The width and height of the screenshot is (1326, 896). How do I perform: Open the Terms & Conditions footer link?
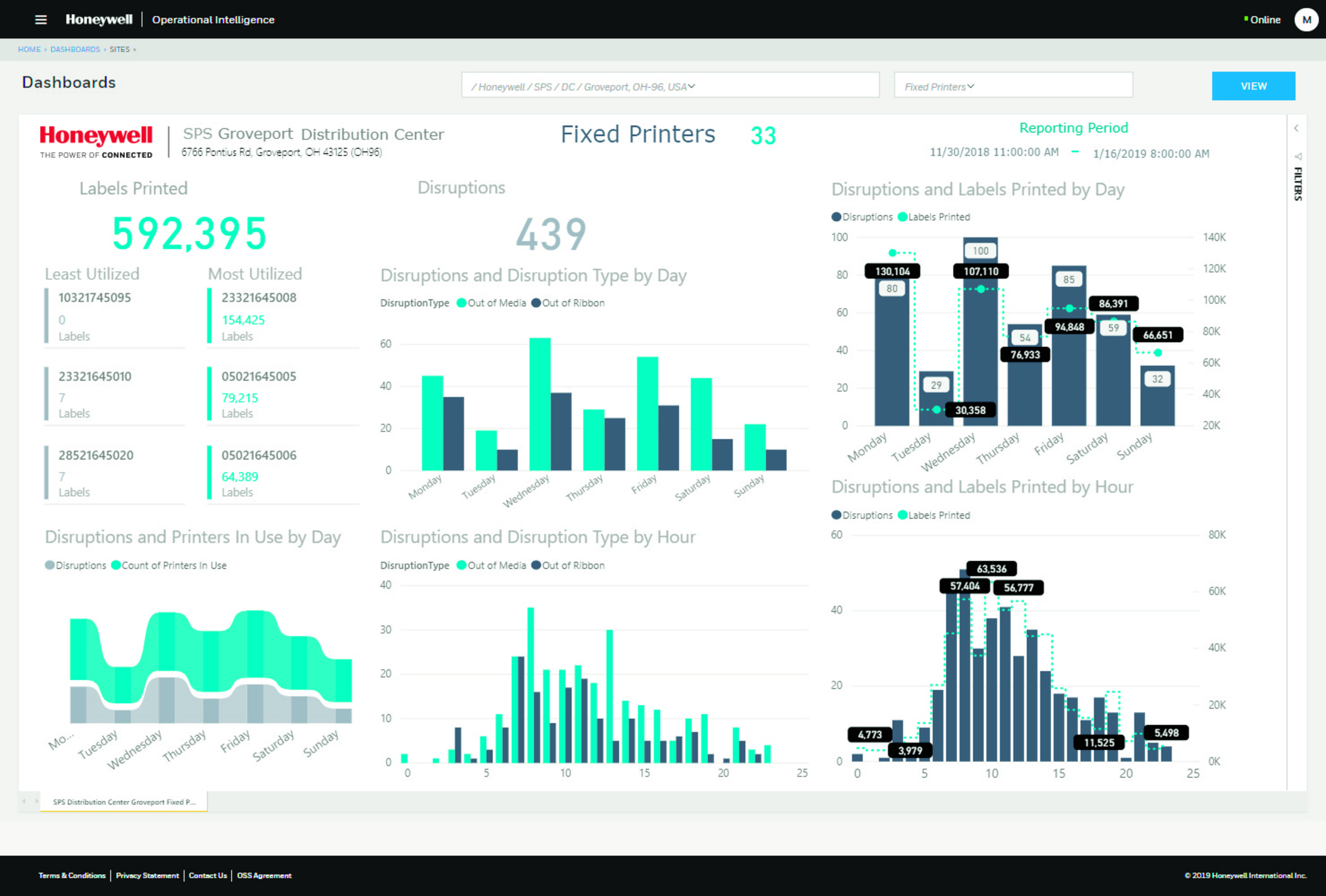tap(72, 876)
